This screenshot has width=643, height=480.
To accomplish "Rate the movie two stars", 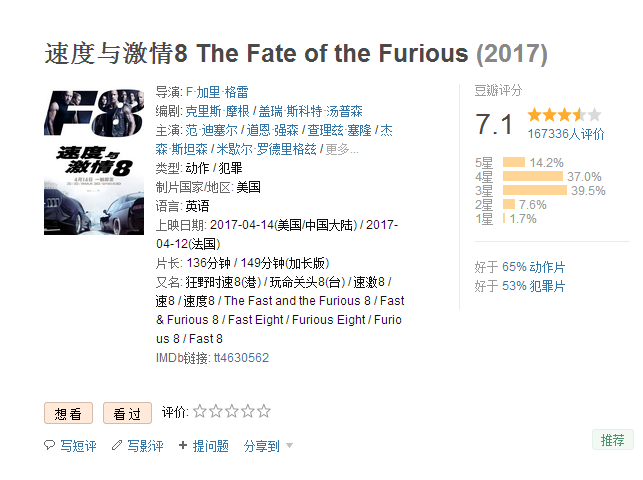I will [216, 411].
